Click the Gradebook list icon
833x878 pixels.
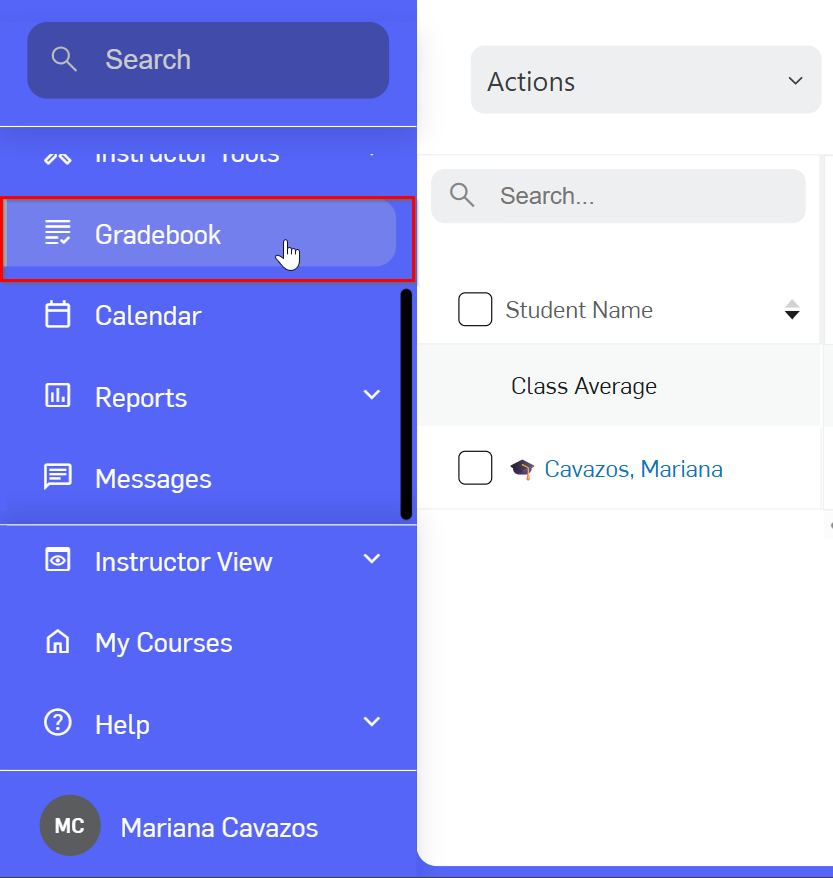click(58, 233)
